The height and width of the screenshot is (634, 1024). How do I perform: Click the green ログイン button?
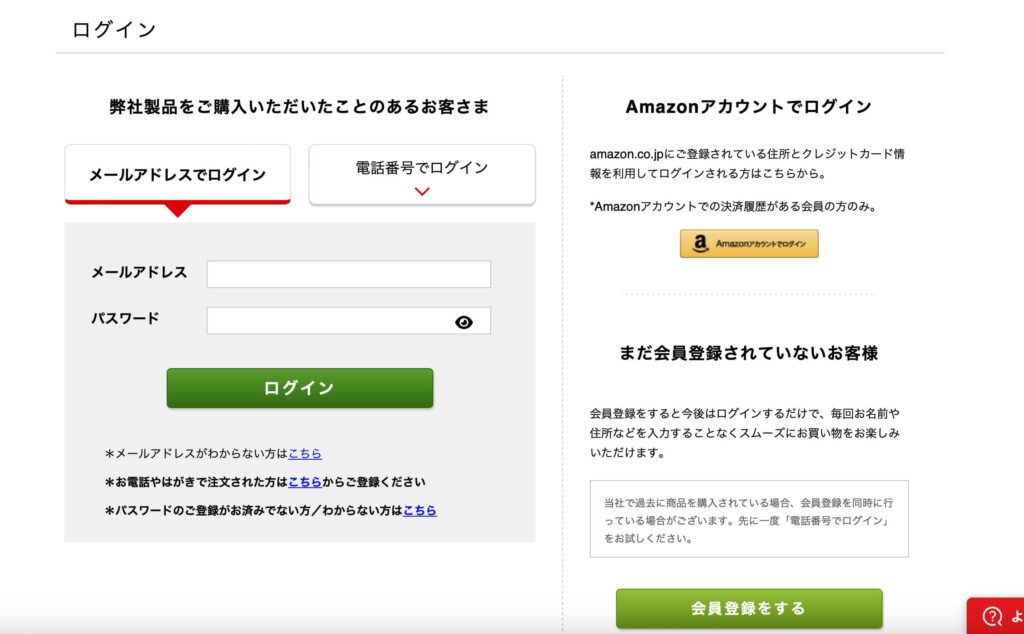[x=300, y=388]
